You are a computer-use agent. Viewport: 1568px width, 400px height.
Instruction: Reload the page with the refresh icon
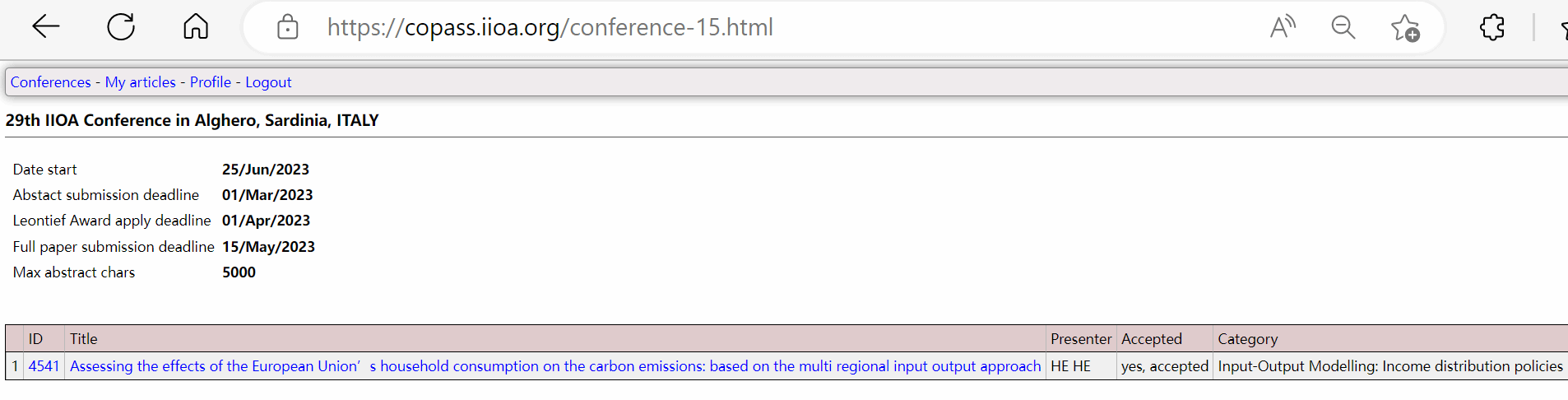point(121,27)
